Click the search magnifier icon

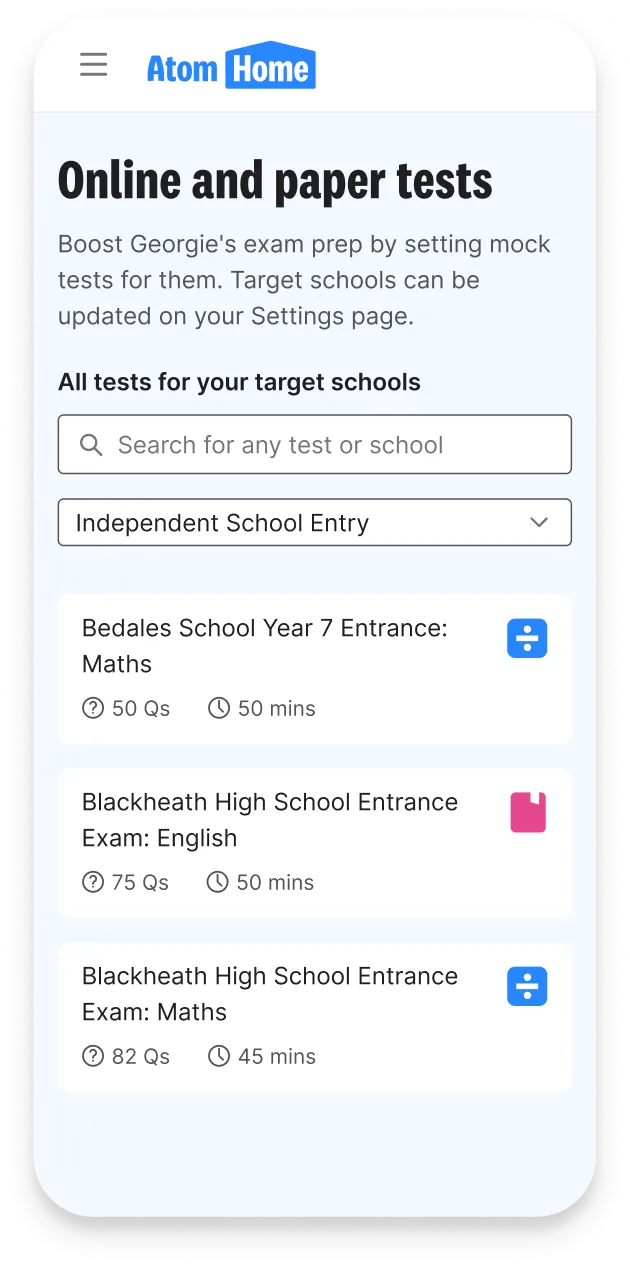click(x=91, y=445)
